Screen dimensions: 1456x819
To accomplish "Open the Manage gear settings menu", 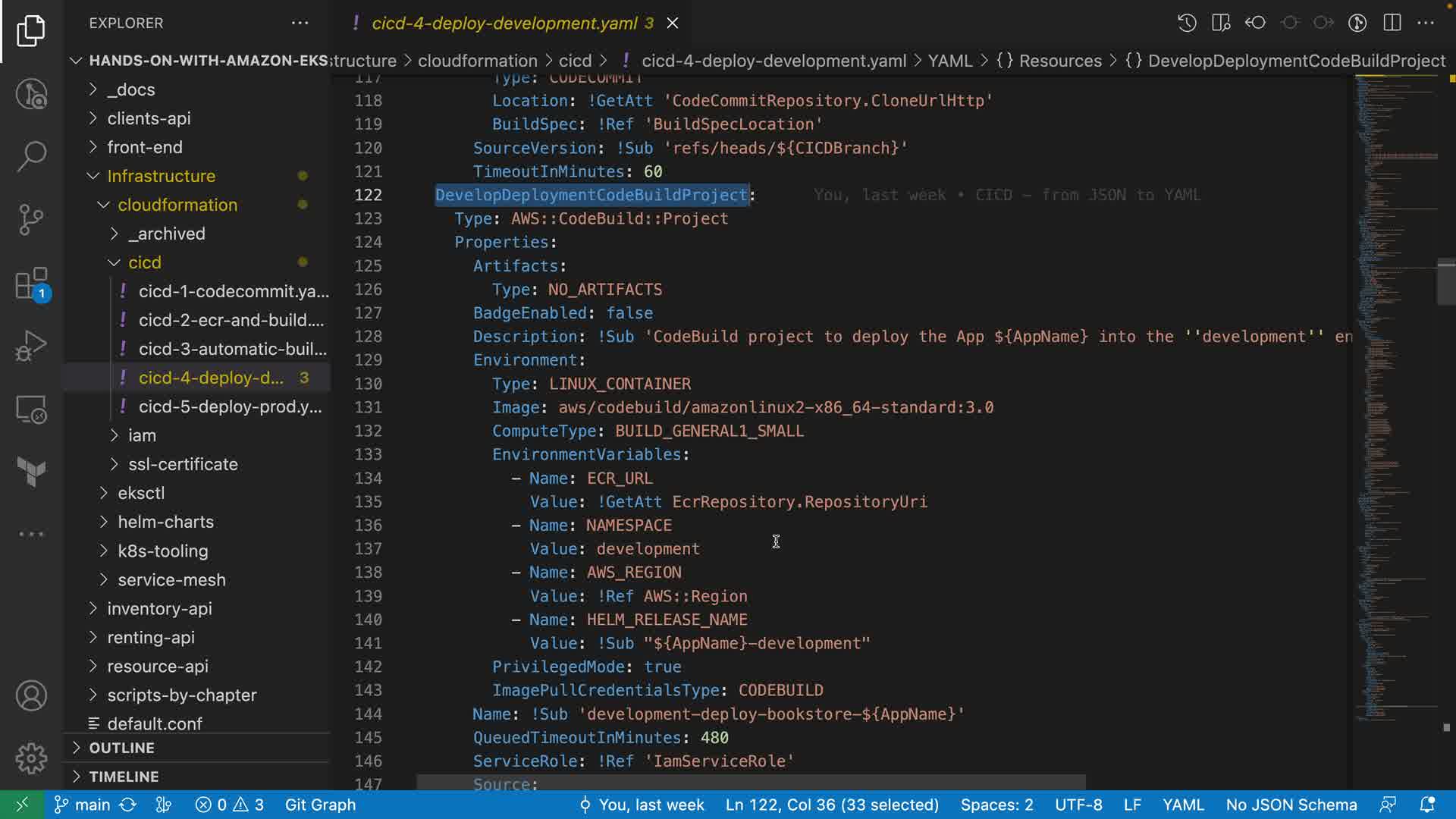I will pos(31,758).
